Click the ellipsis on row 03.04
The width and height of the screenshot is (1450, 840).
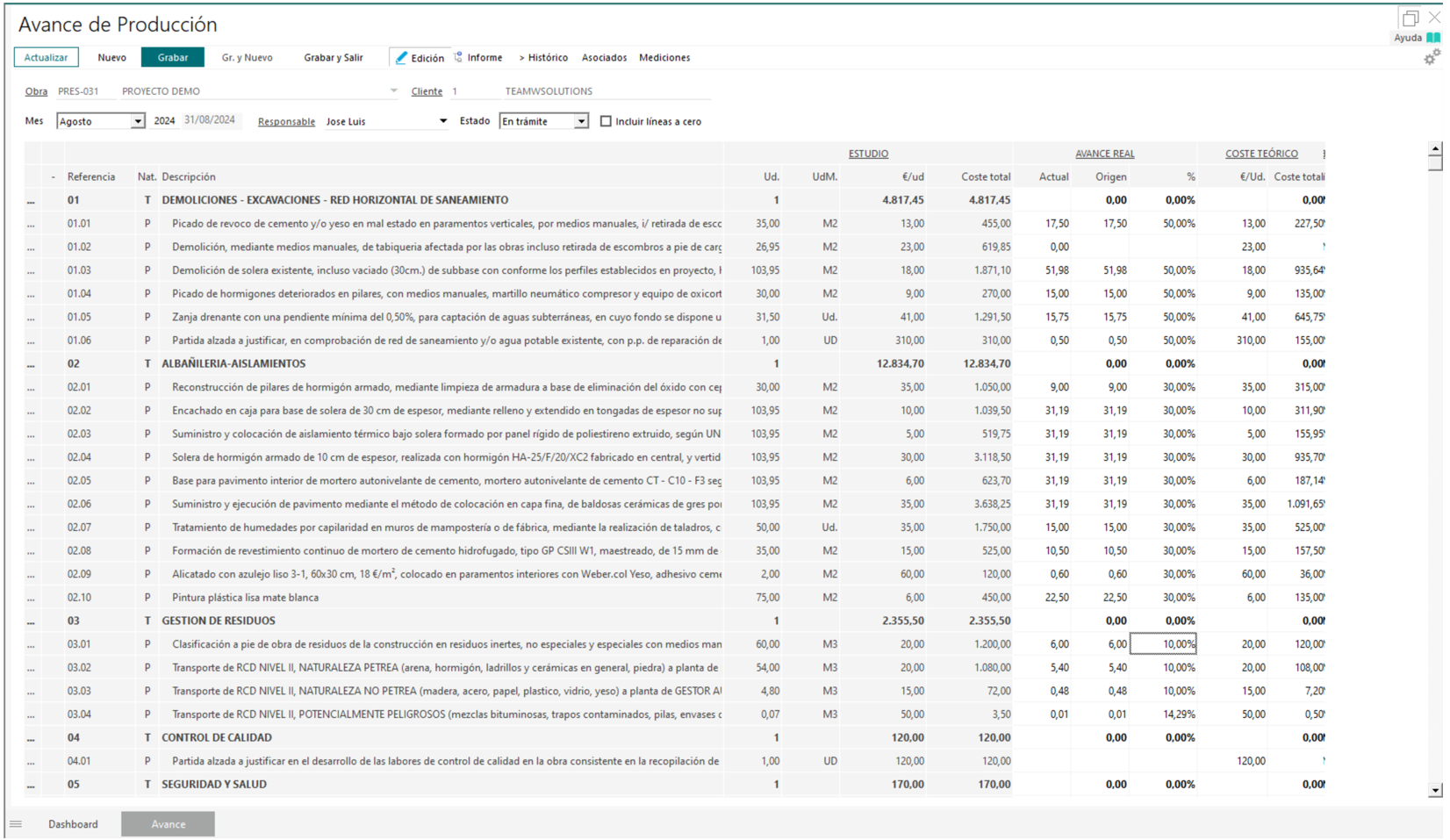[32, 714]
